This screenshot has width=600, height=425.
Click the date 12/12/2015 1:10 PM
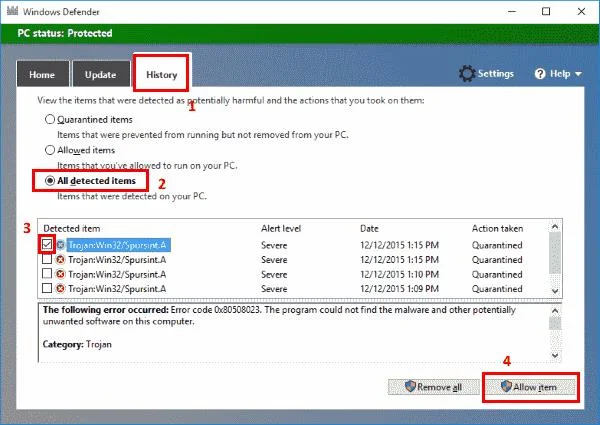[399, 274]
